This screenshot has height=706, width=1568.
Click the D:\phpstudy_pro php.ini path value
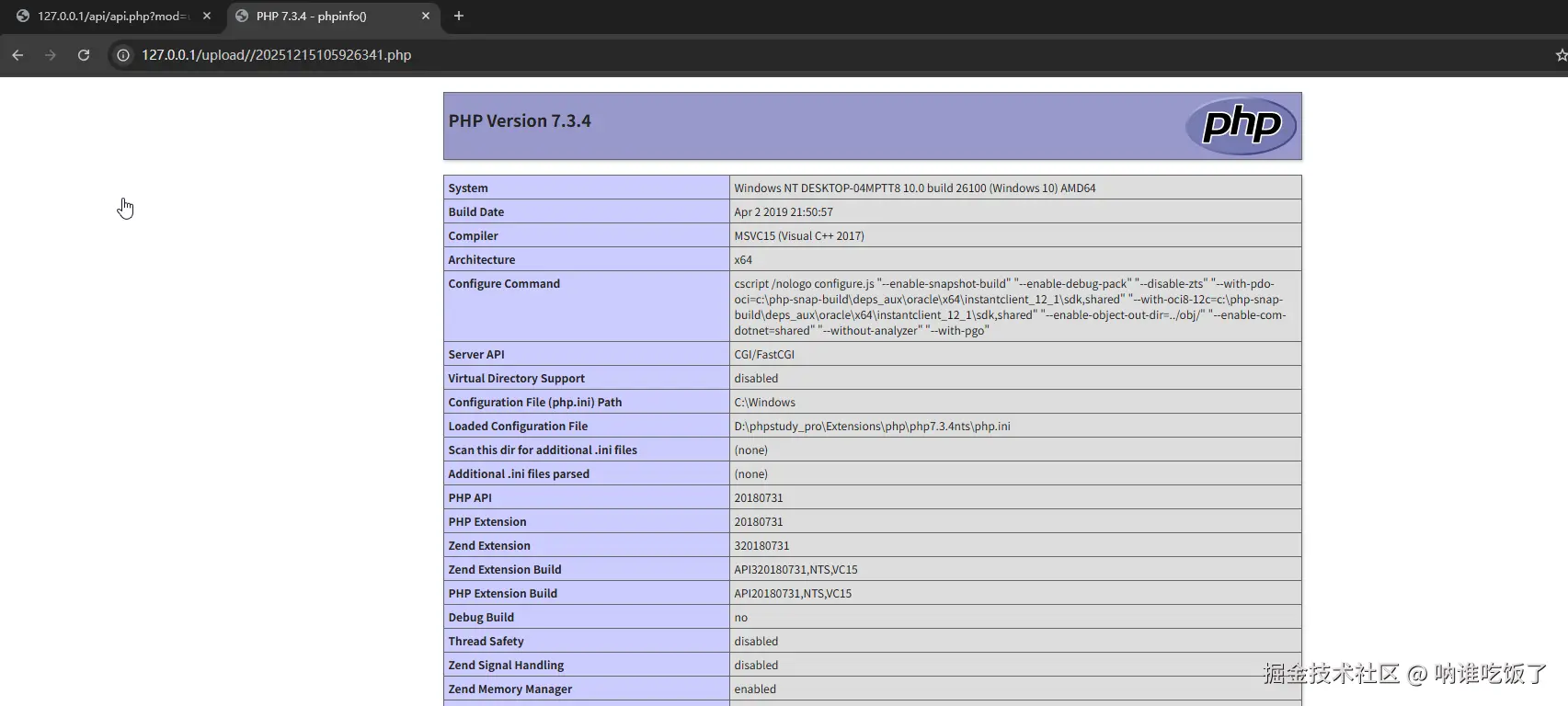pyautogui.click(x=872, y=426)
